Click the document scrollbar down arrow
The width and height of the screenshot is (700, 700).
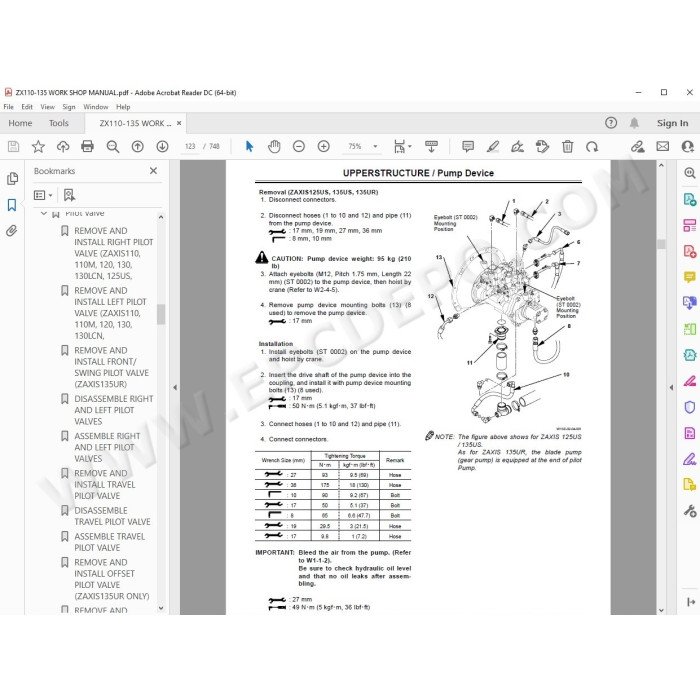tap(661, 610)
